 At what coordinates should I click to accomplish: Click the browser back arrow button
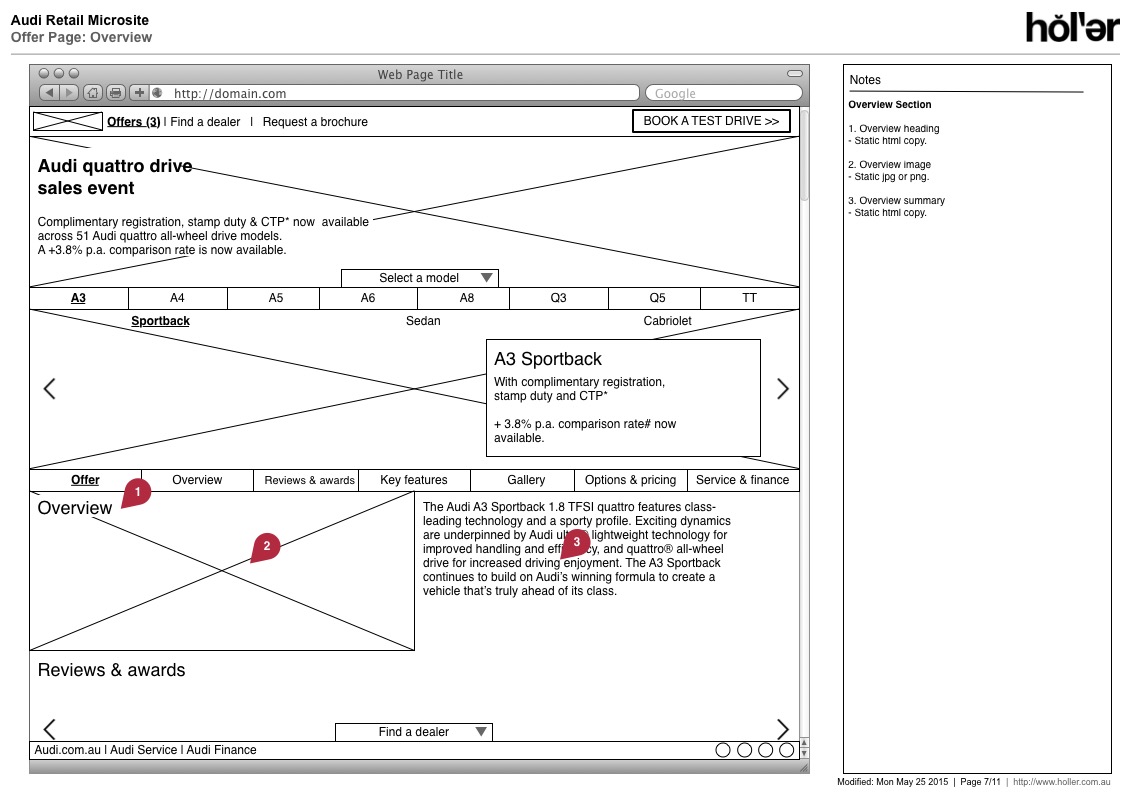48,92
